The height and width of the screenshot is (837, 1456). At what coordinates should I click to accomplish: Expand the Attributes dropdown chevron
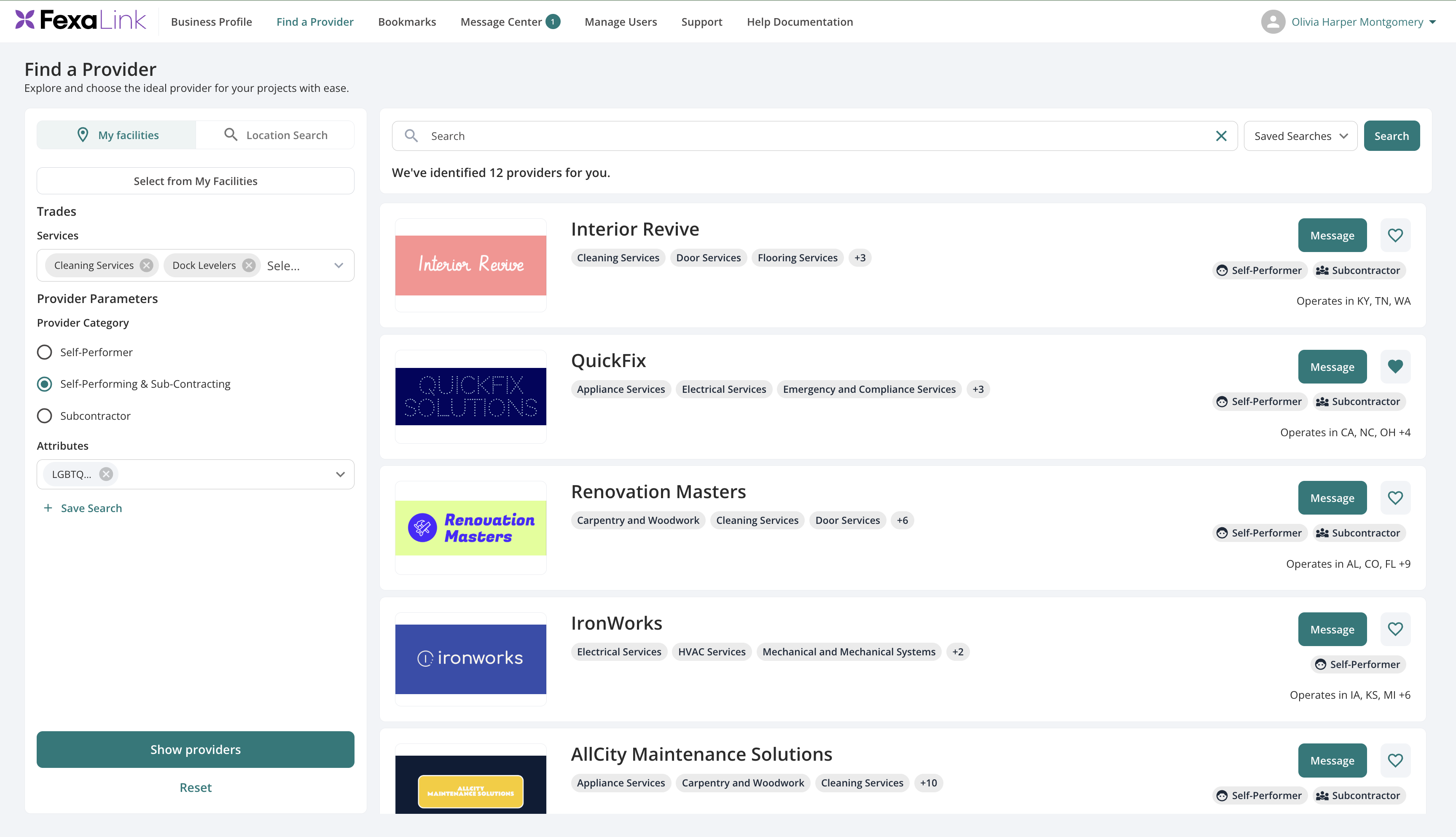340,474
